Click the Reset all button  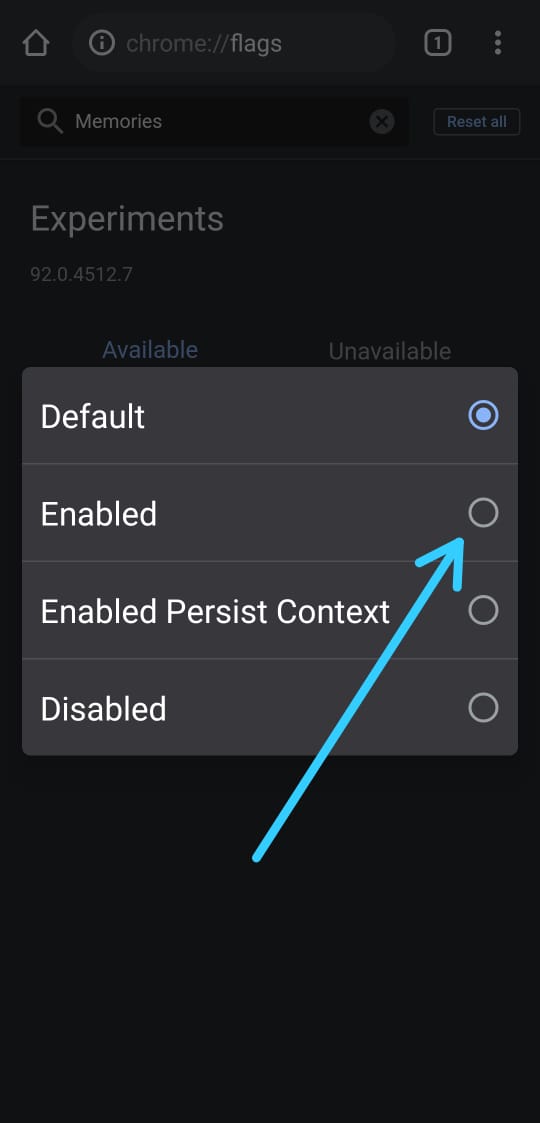pyautogui.click(x=477, y=122)
